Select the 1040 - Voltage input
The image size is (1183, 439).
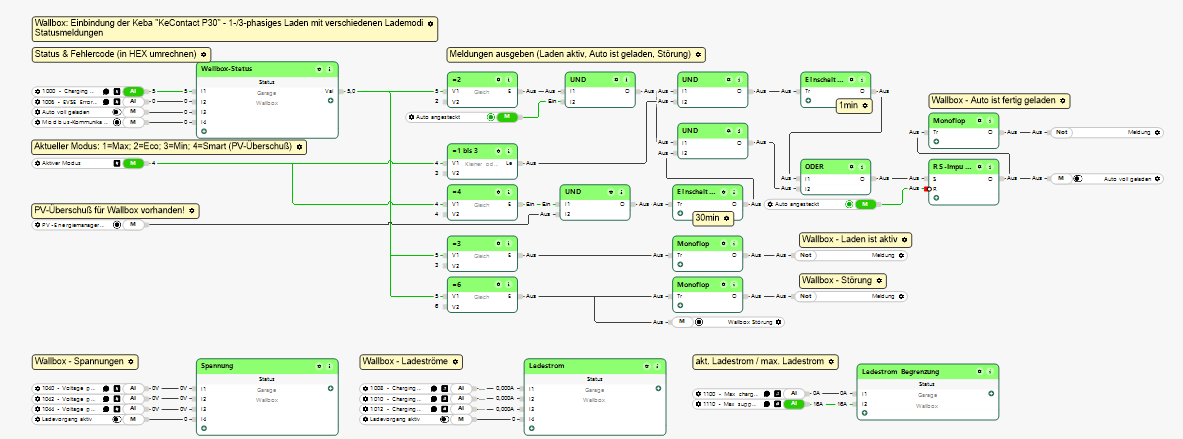[x=89, y=388]
